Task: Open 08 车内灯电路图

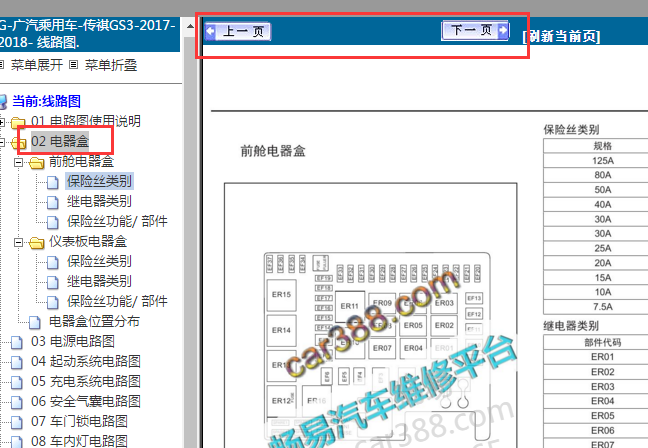Action: click(x=79, y=441)
